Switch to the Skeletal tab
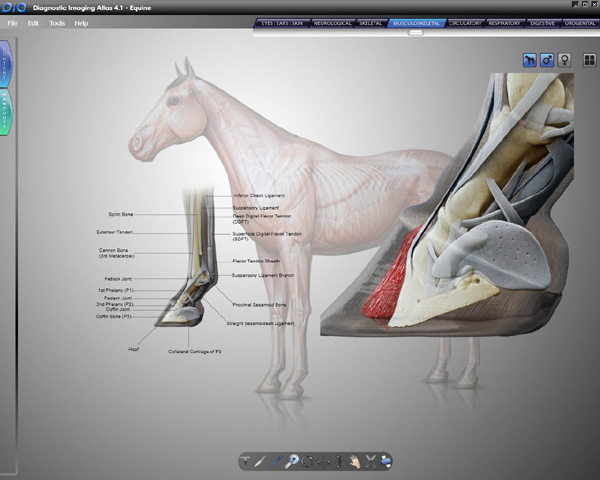 point(370,23)
